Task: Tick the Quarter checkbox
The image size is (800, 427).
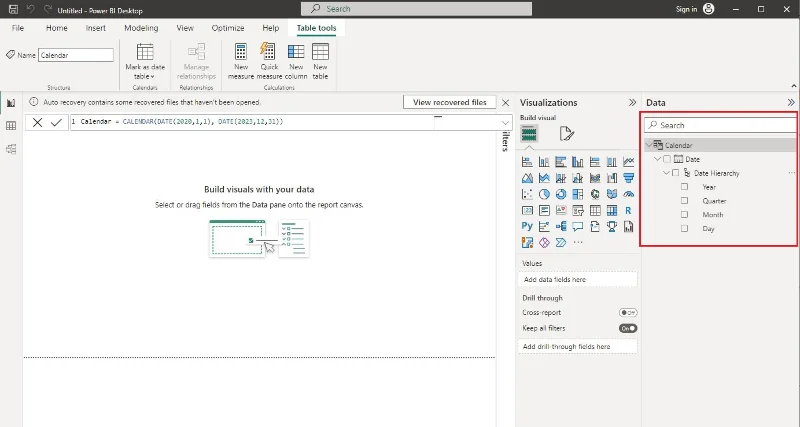Action: (x=684, y=200)
